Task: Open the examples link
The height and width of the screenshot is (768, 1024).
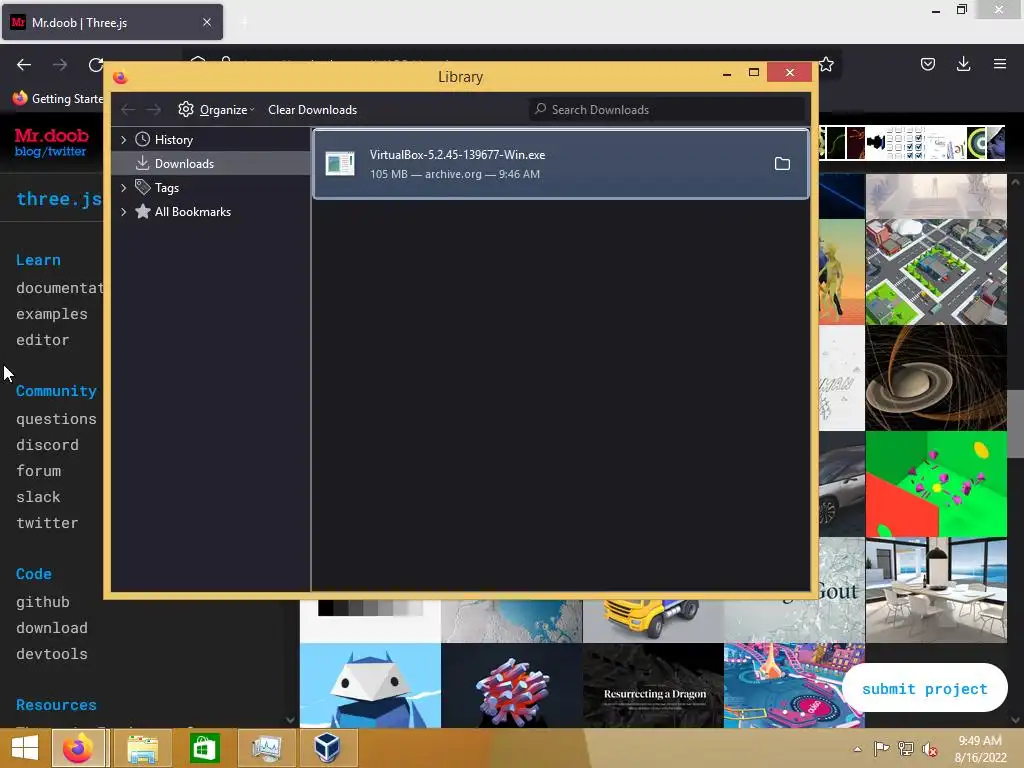Action: click(x=52, y=314)
